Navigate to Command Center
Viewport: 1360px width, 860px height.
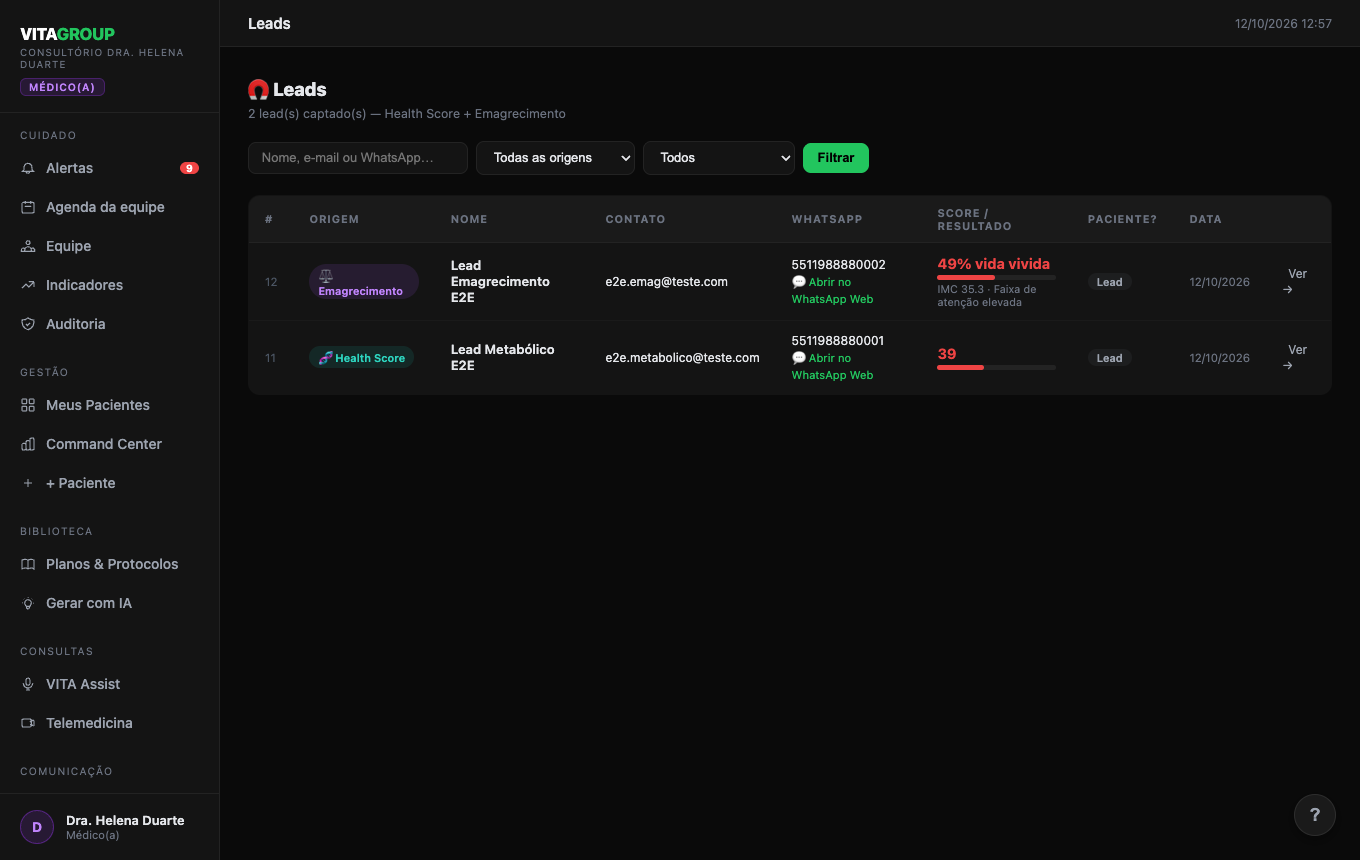(x=110, y=444)
